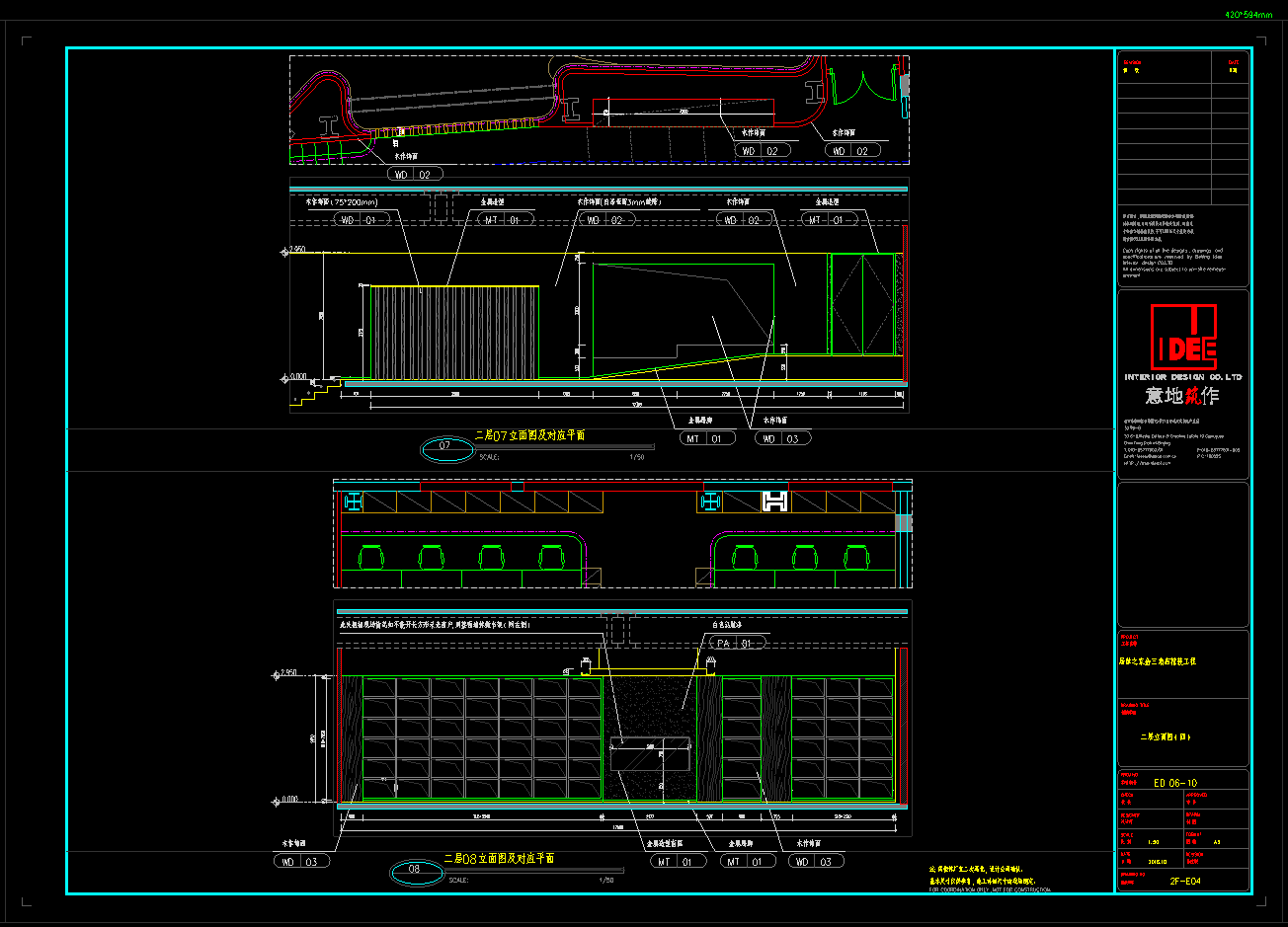Screen dimensions: 1288x927
Task: Click the green 420*594mm sheet size text
Action: 1248,15
